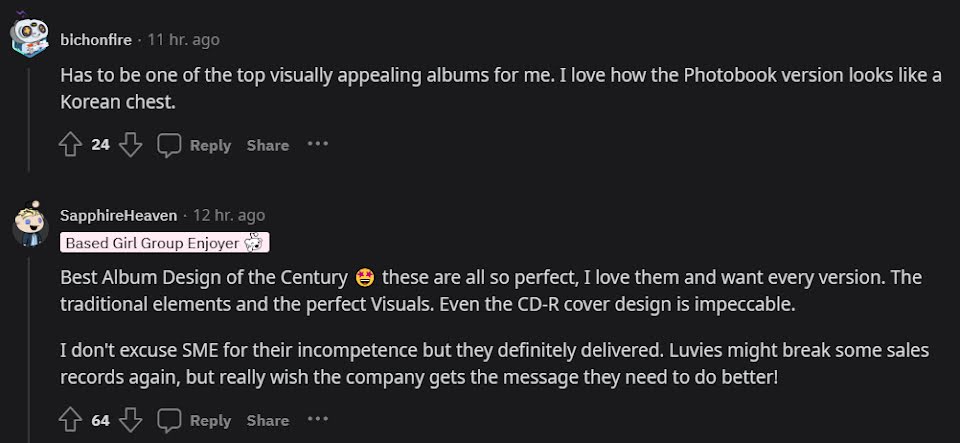Share SapphireHeaven's comment
The image size is (960, 443).
click(268, 420)
